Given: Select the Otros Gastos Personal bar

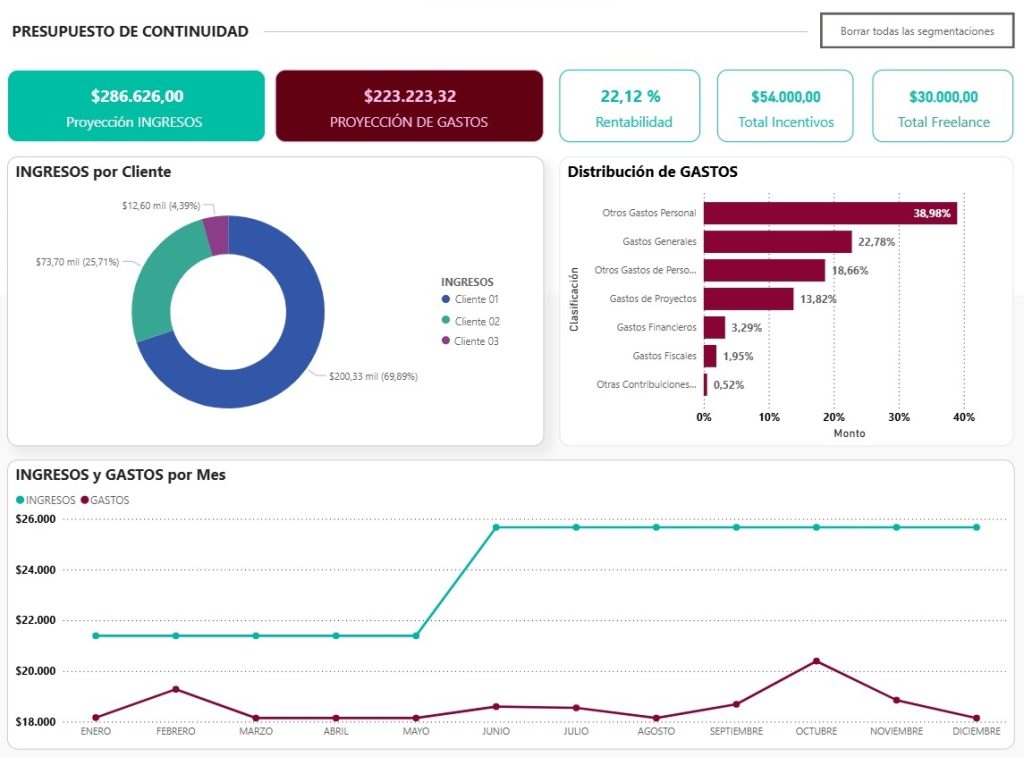Looking at the screenshot, I should 829,213.
